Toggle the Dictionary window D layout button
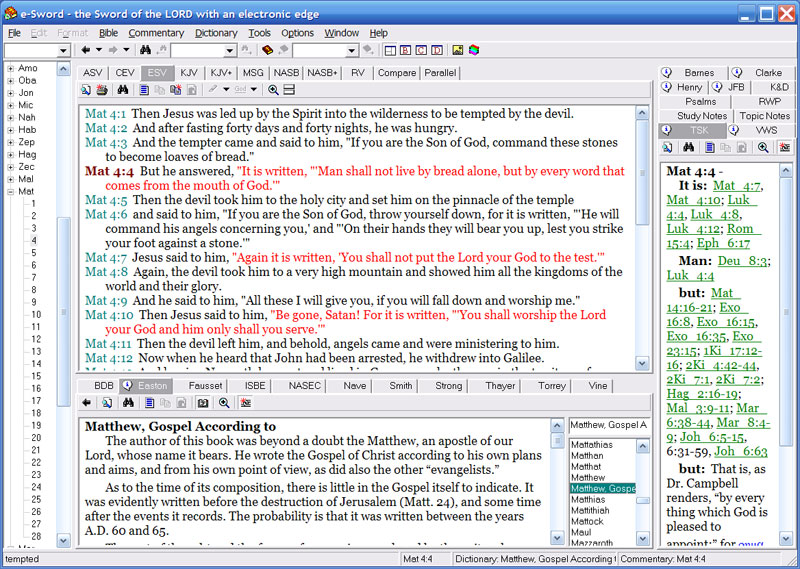 [437, 50]
